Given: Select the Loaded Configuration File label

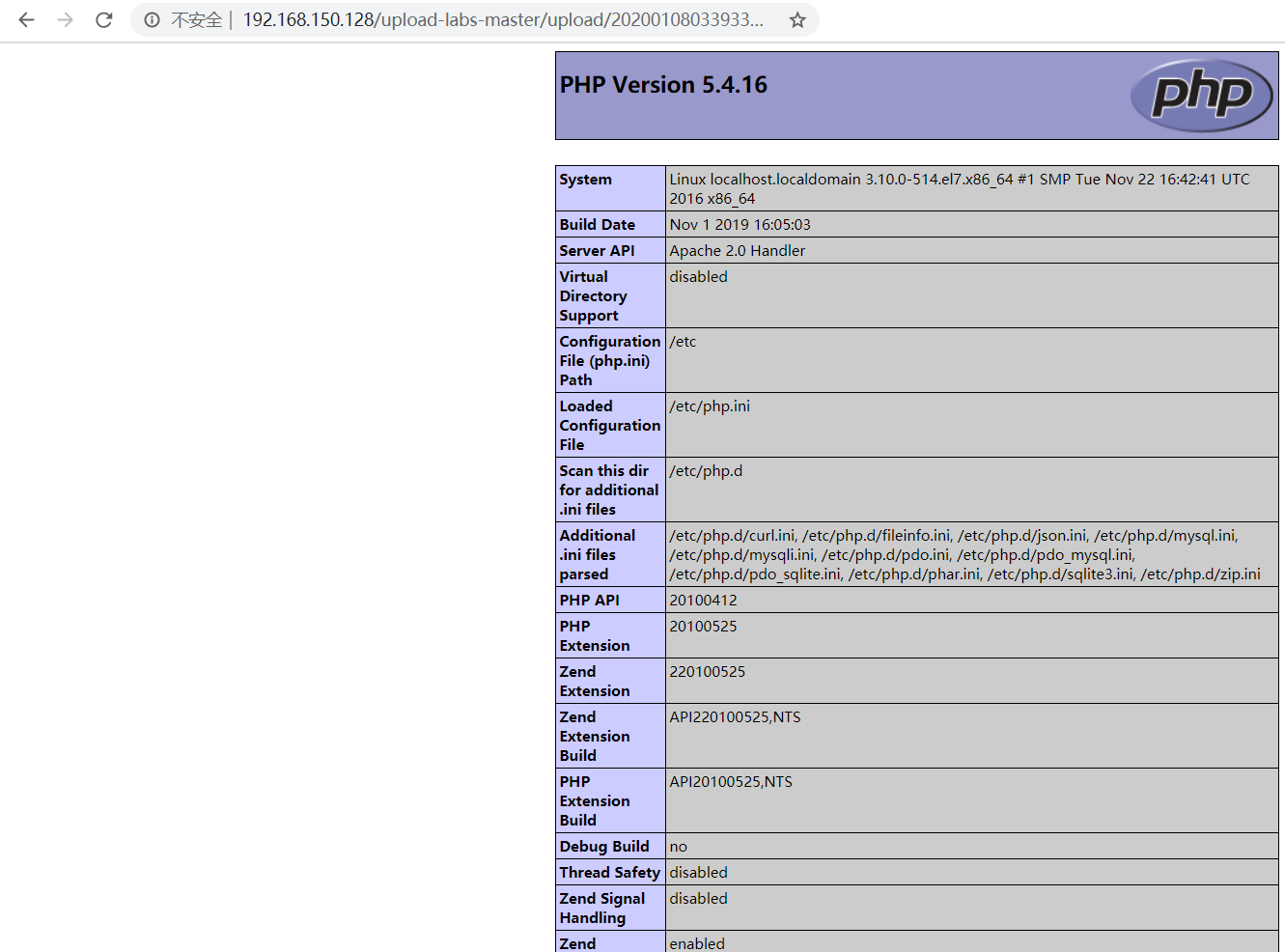Looking at the screenshot, I should click(610, 426).
